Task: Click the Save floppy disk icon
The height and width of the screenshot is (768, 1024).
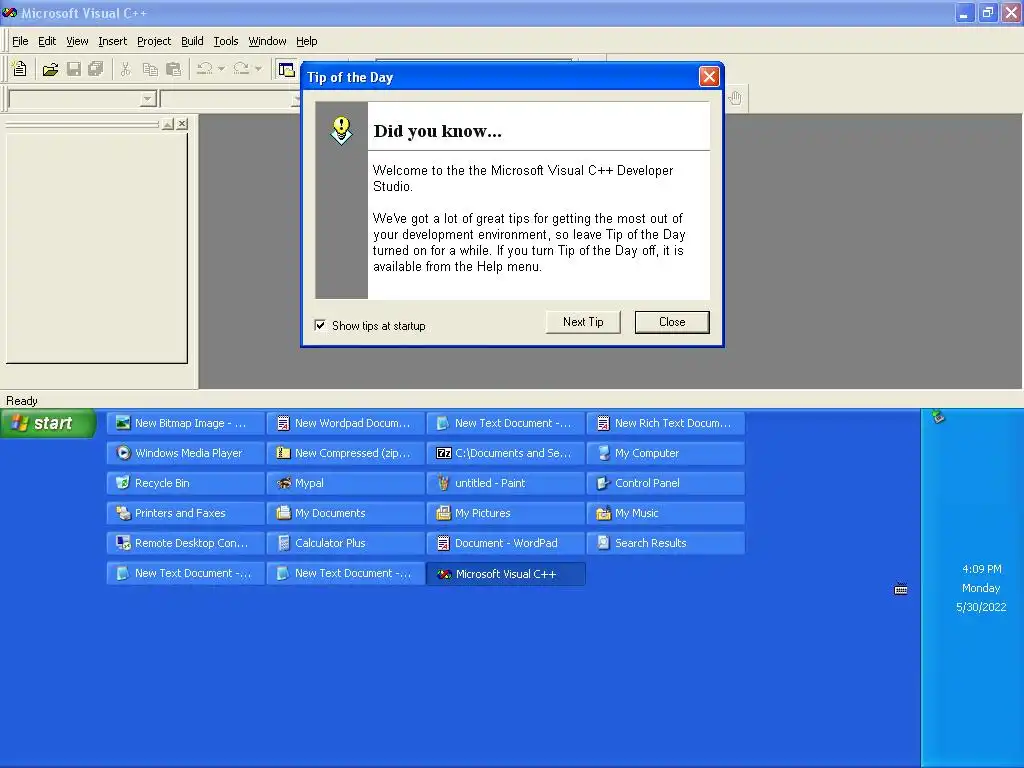Action: click(74, 69)
